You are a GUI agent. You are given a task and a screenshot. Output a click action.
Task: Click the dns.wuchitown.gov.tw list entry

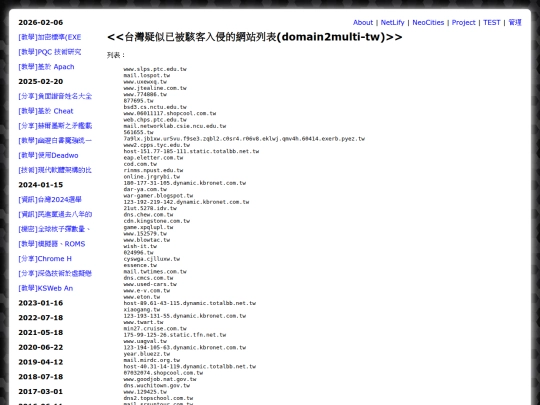[x=157, y=385]
